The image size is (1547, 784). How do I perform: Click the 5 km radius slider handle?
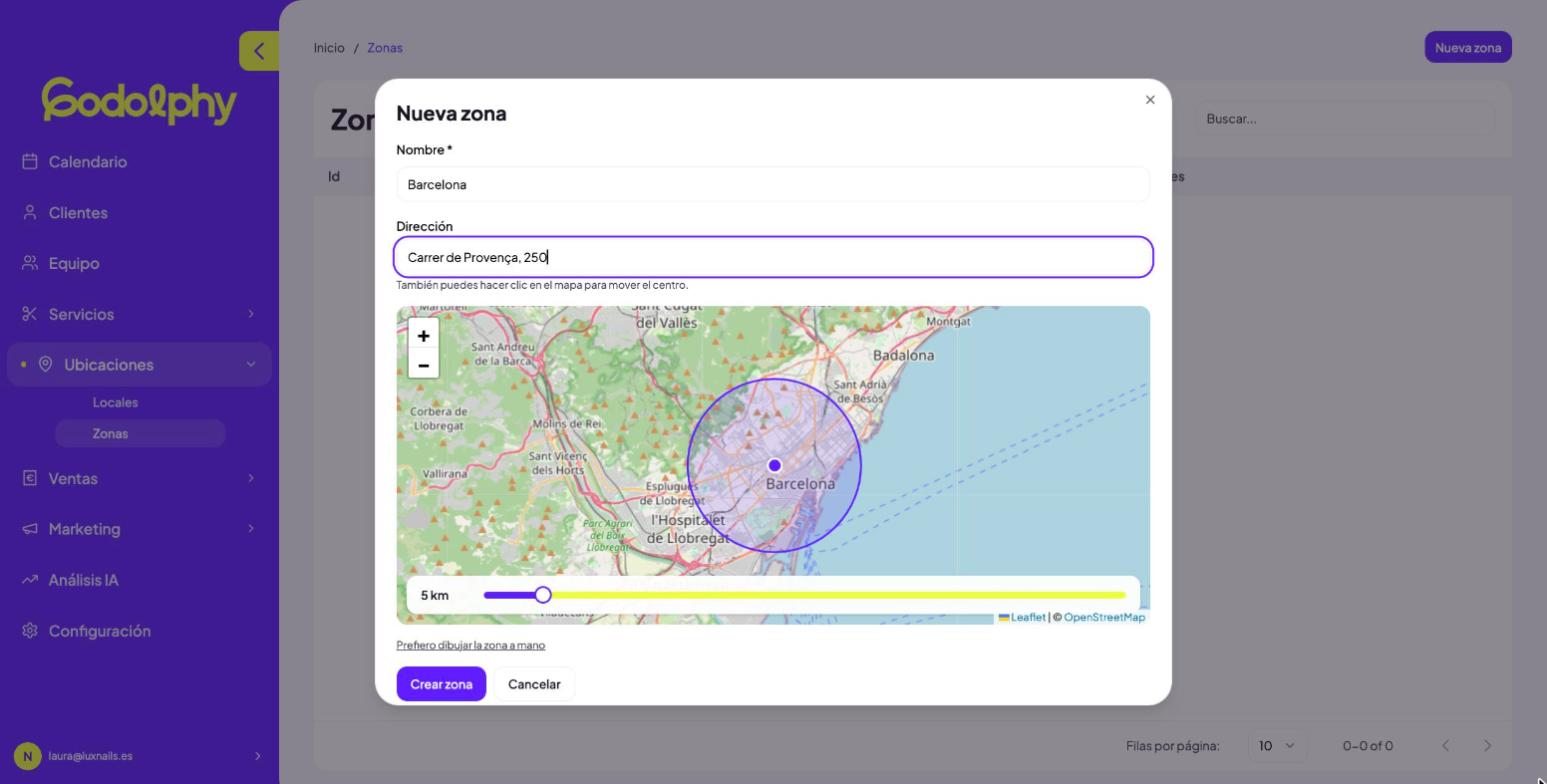[543, 595]
